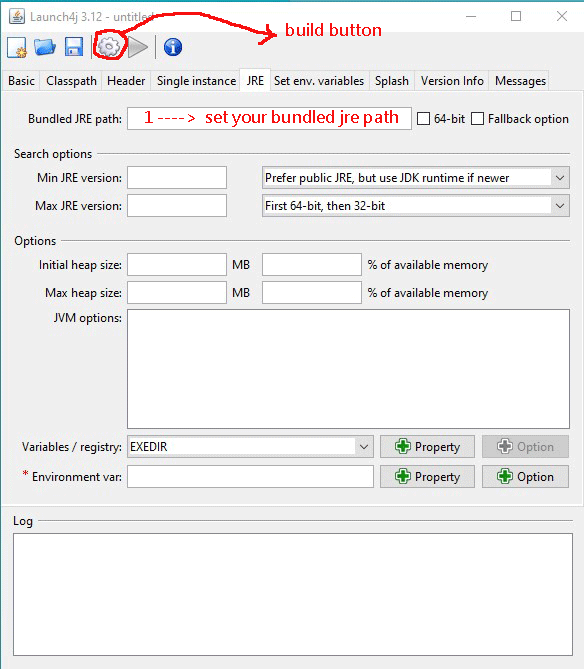The width and height of the screenshot is (584, 669).
Task: Open a configuration with the folder icon
Action: click(x=45, y=47)
